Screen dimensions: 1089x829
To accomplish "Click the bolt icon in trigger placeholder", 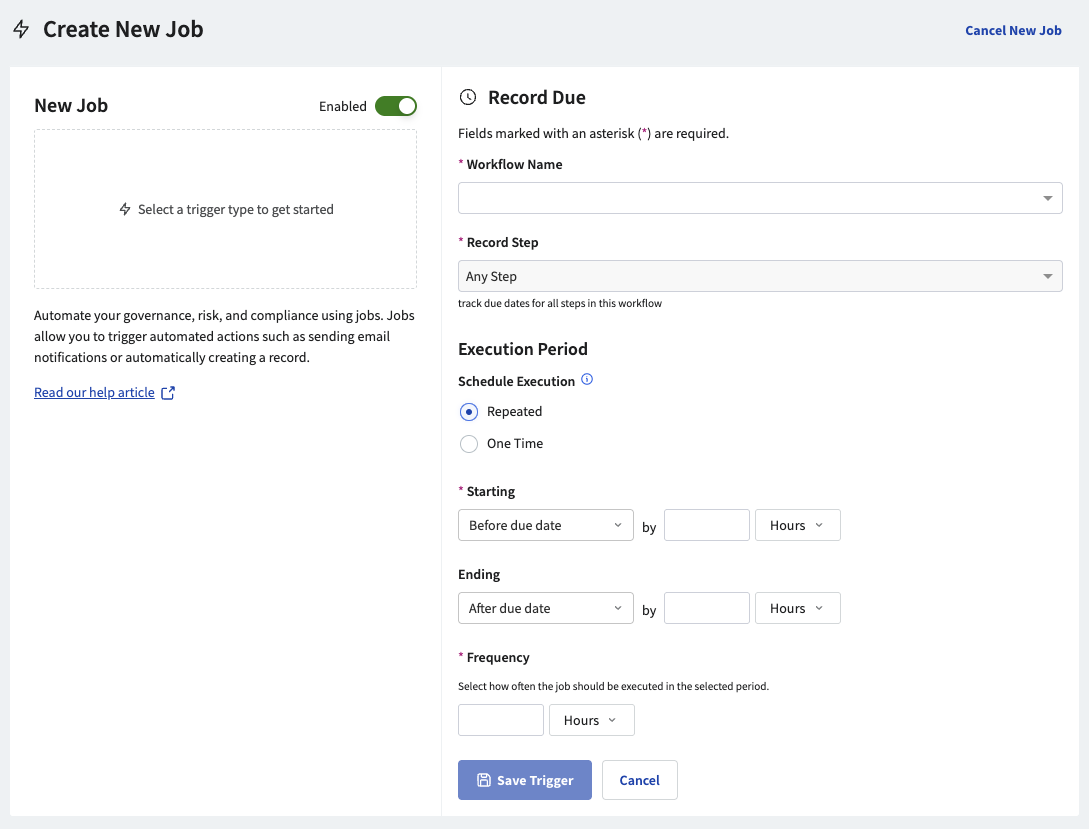I will pos(125,210).
